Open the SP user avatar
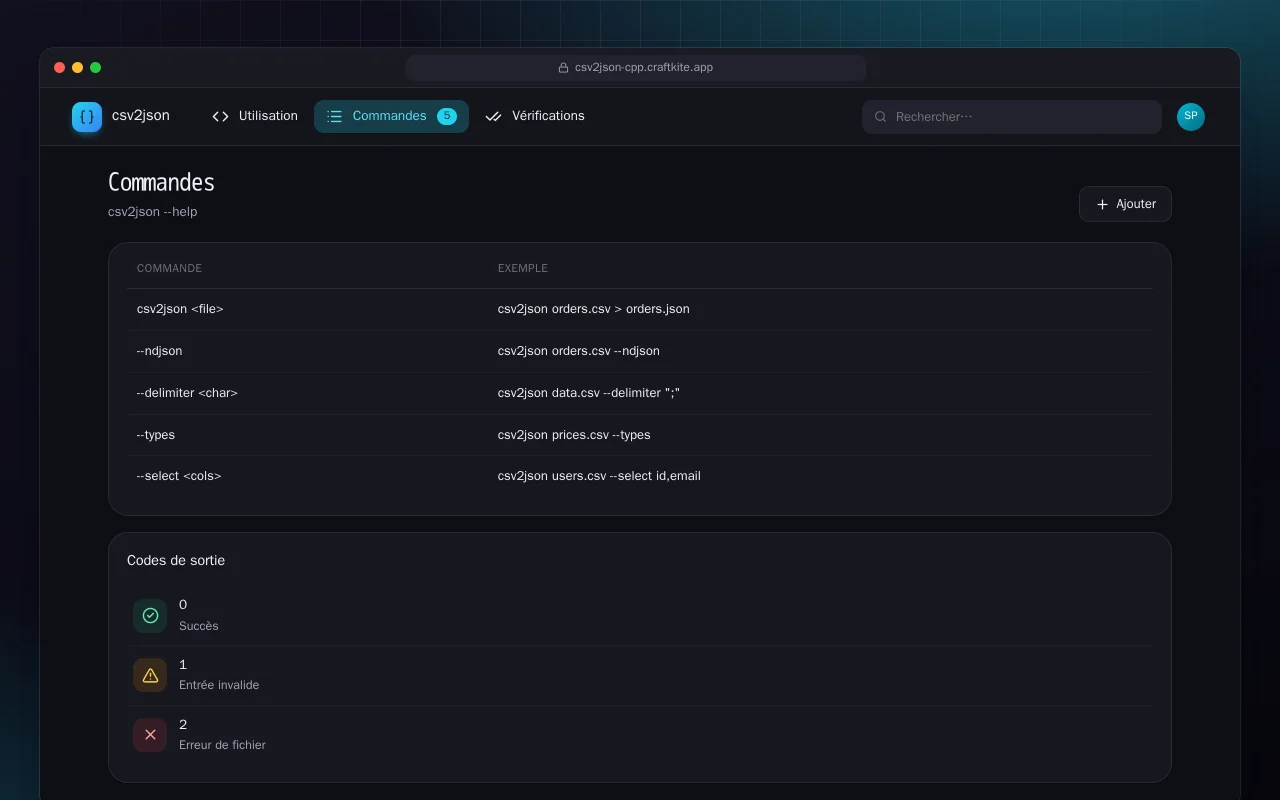Screen dimensions: 1280x800 [x=1191, y=117]
